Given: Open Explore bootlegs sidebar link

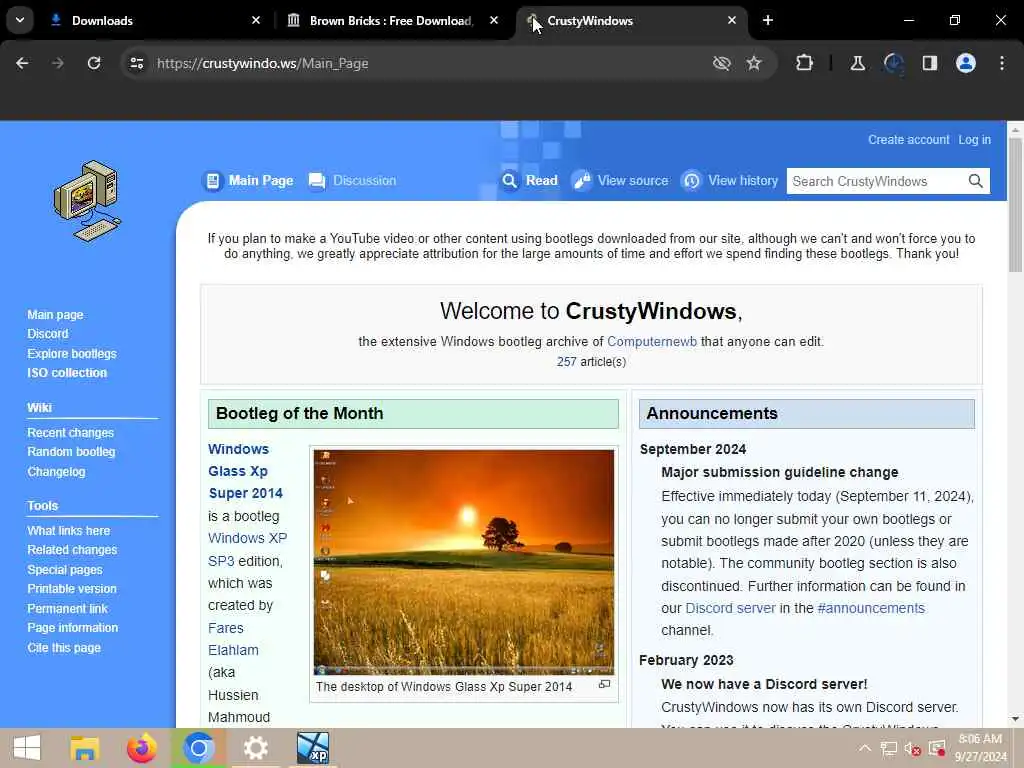Looking at the screenshot, I should pyautogui.click(x=72, y=353).
